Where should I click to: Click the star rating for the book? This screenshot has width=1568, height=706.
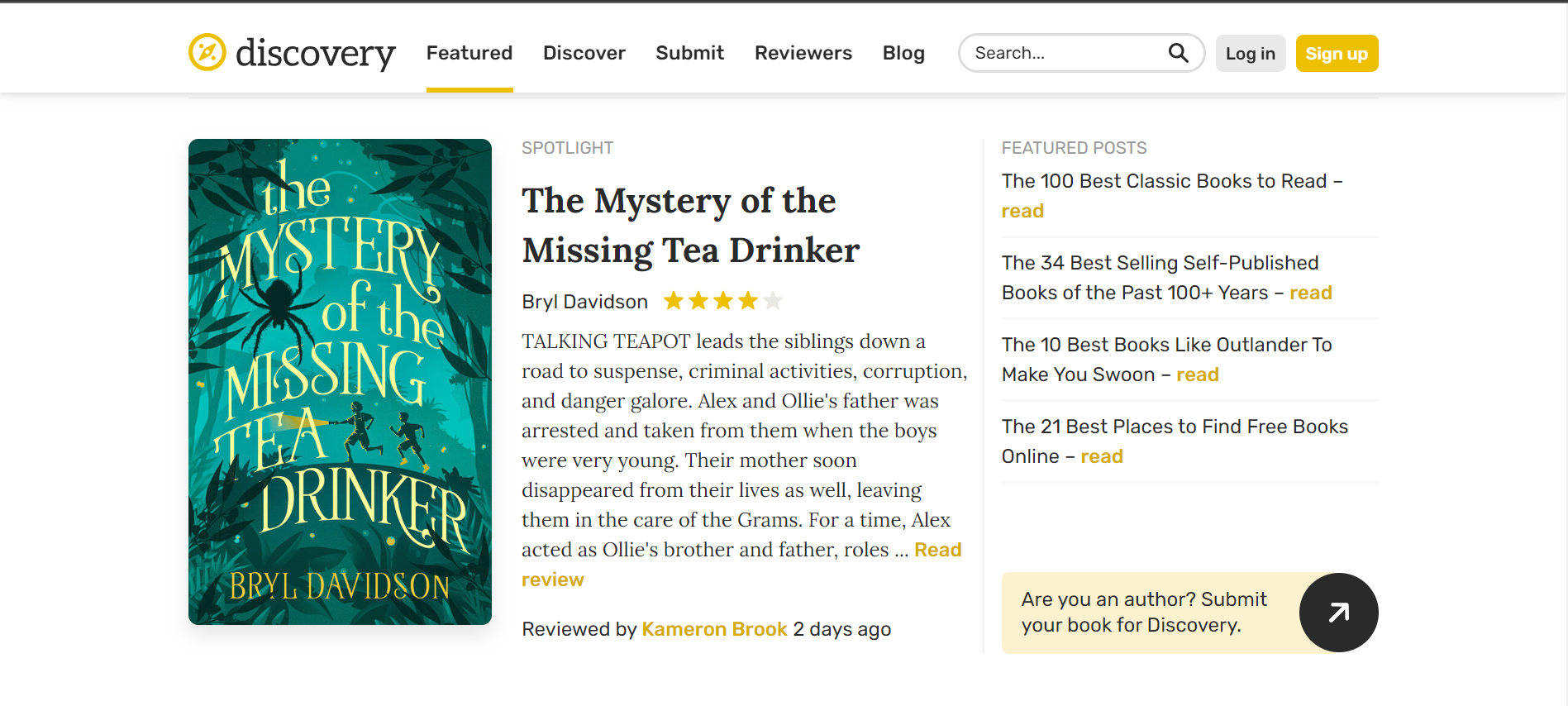tap(722, 301)
